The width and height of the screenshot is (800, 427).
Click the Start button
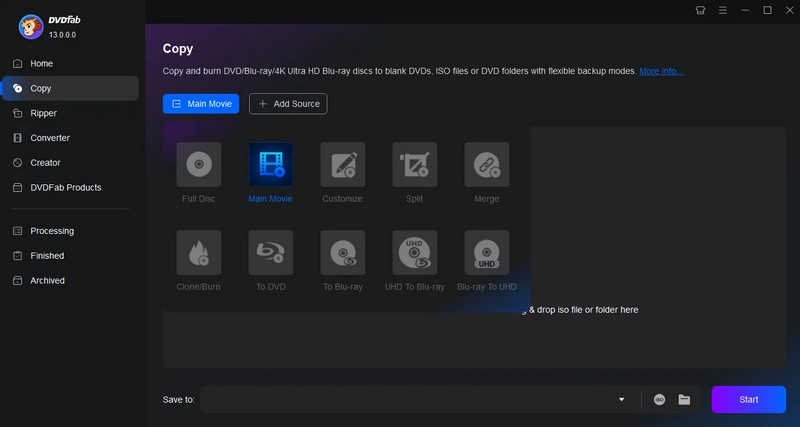(x=748, y=399)
